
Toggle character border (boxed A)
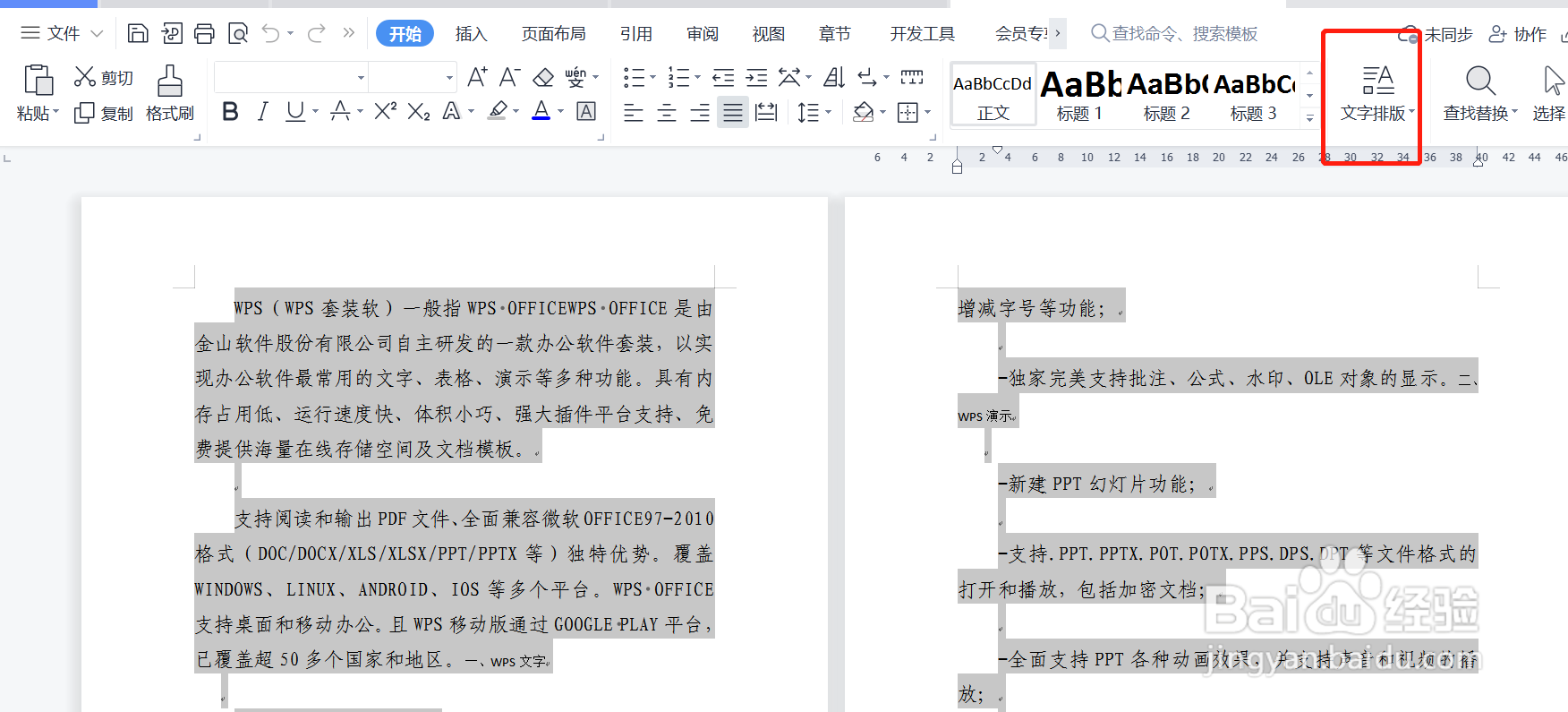pos(586,111)
